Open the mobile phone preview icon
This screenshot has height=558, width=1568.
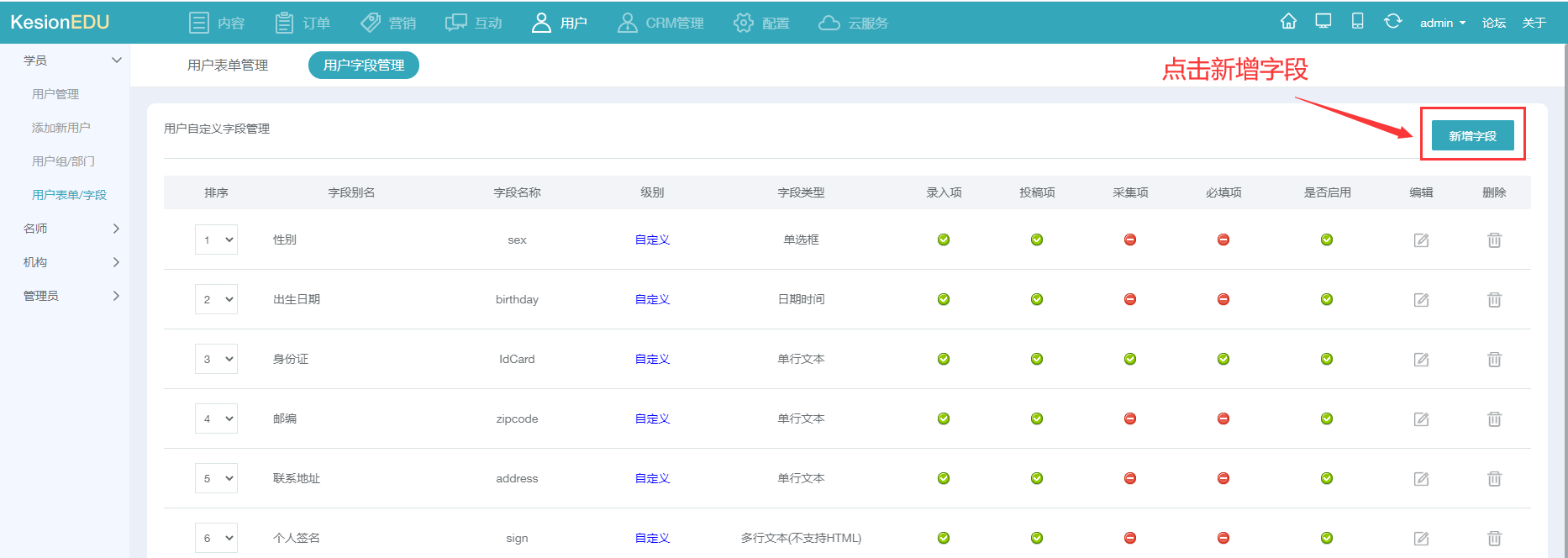1357,22
